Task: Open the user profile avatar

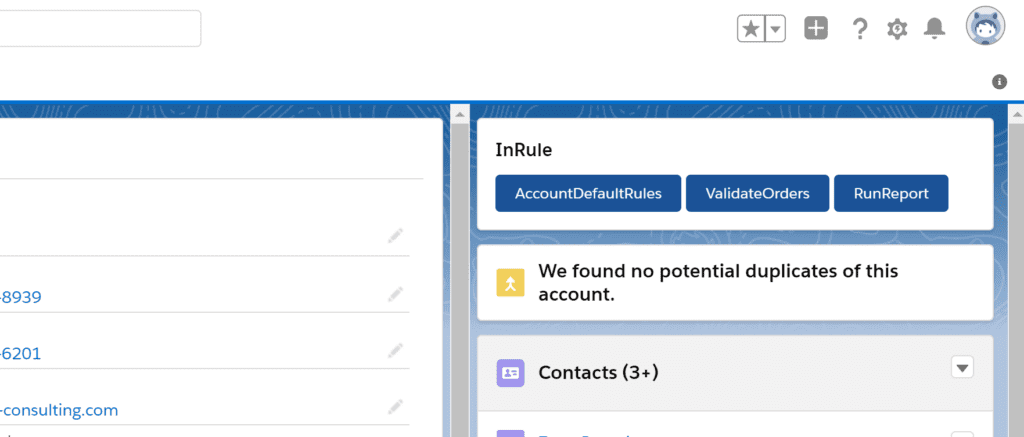Action: [984, 27]
